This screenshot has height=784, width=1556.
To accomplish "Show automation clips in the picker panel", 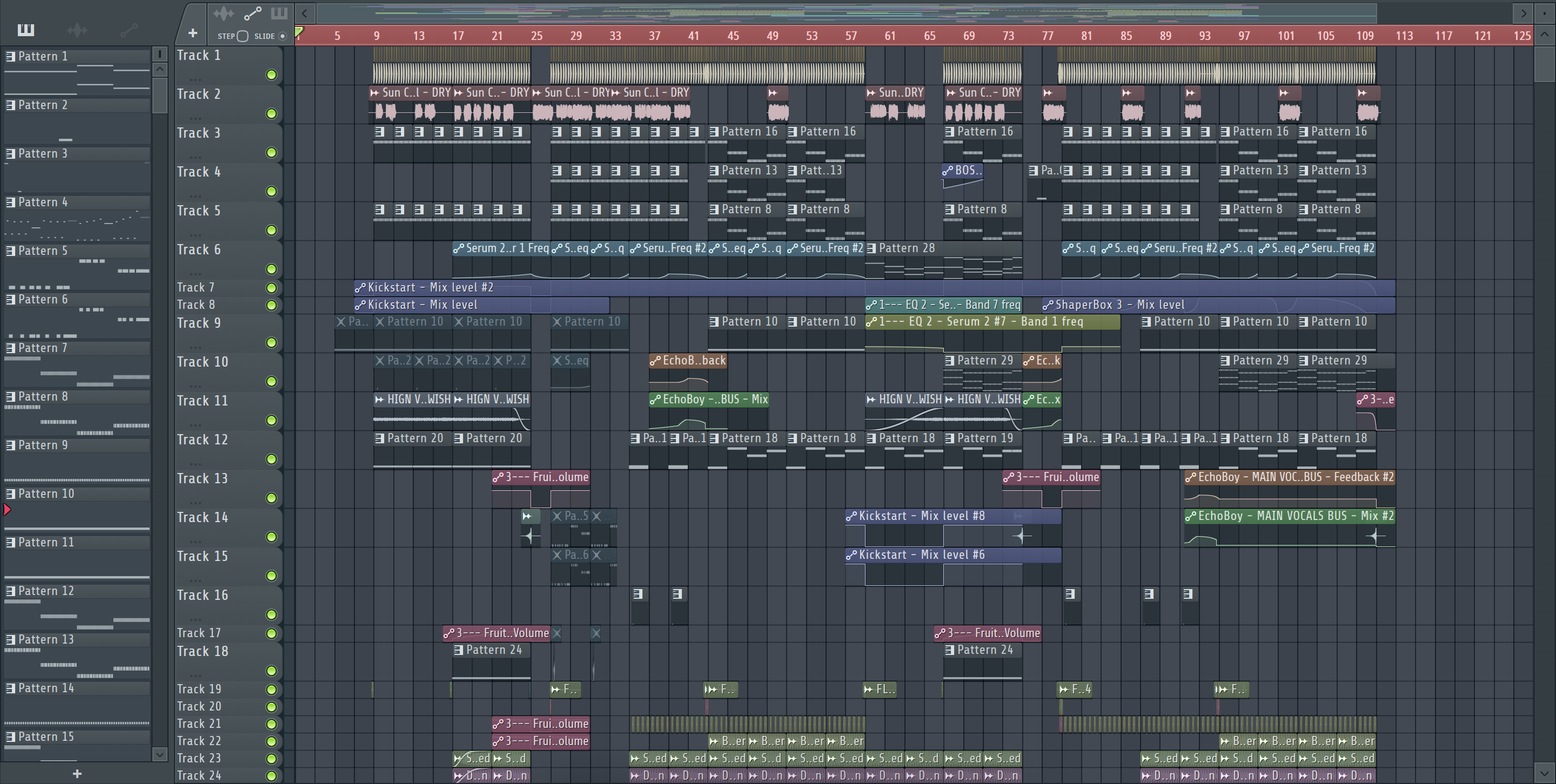I will tap(129, 30).
